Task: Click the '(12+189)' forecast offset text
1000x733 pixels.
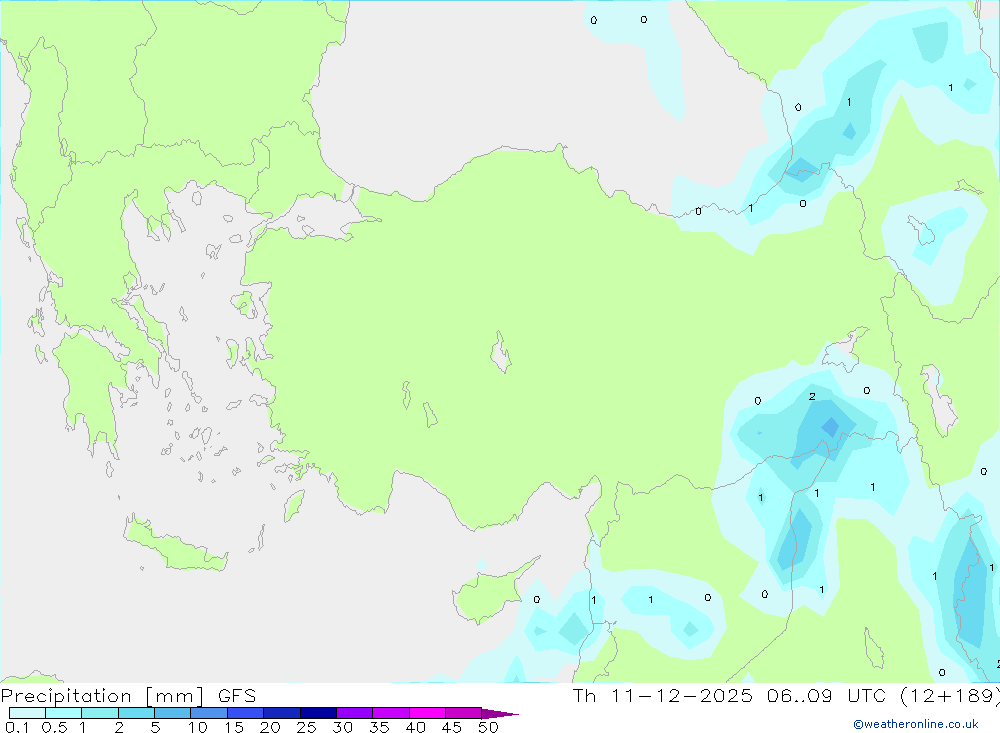Action: pos(950,695)
